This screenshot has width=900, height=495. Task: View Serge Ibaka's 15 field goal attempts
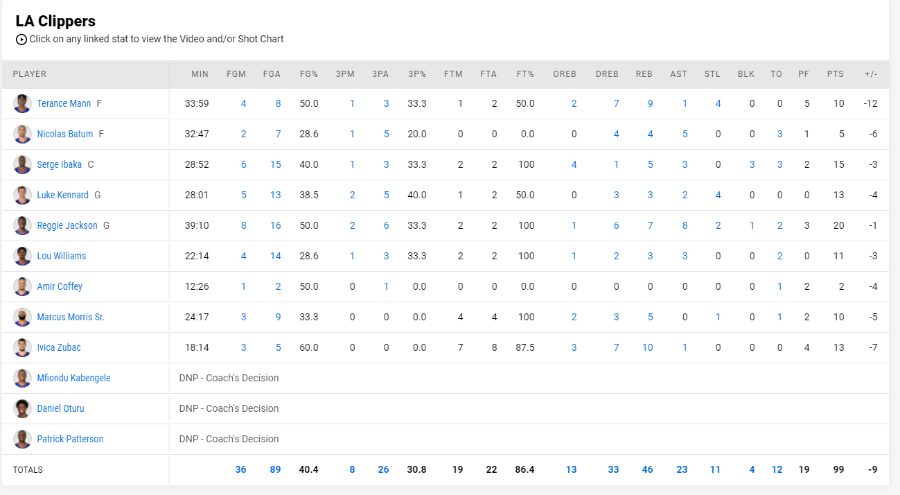tap(276, 164)
